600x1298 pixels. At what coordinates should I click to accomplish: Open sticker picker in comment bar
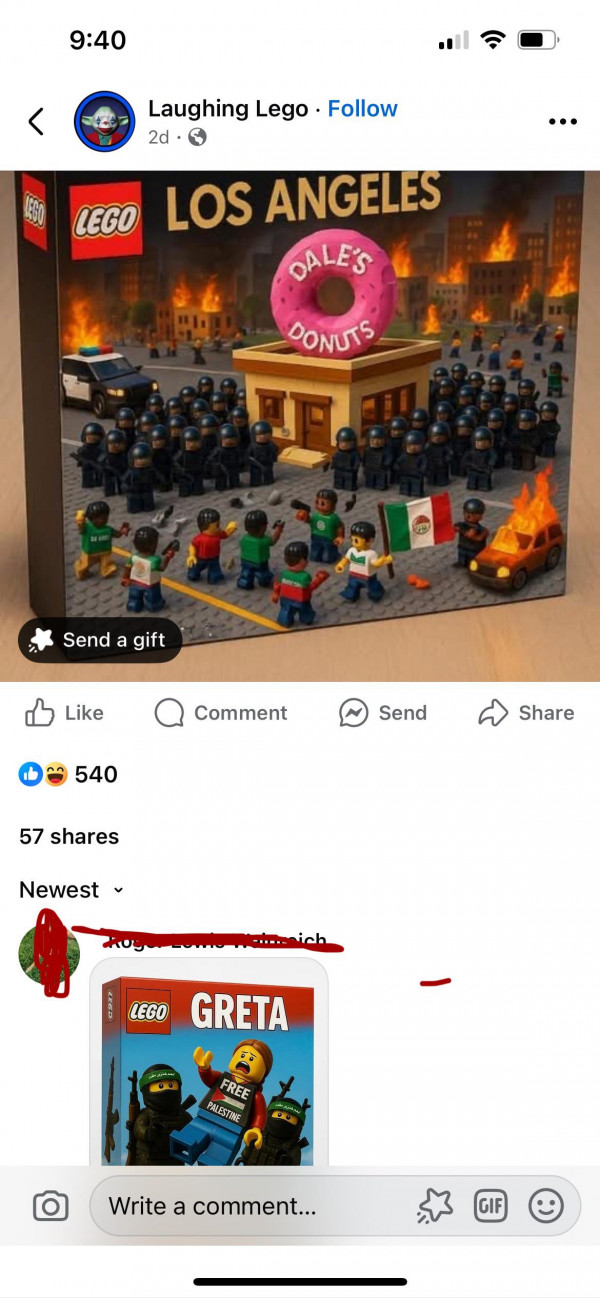coord(434,1206)
